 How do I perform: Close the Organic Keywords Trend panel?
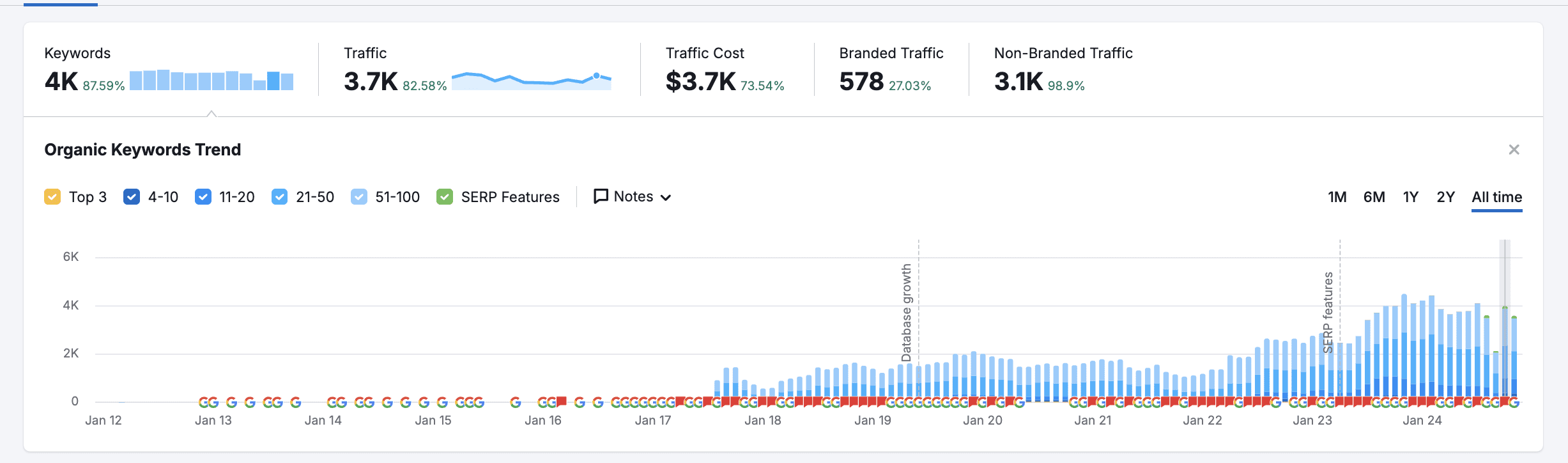click(x=1514, y=150)
